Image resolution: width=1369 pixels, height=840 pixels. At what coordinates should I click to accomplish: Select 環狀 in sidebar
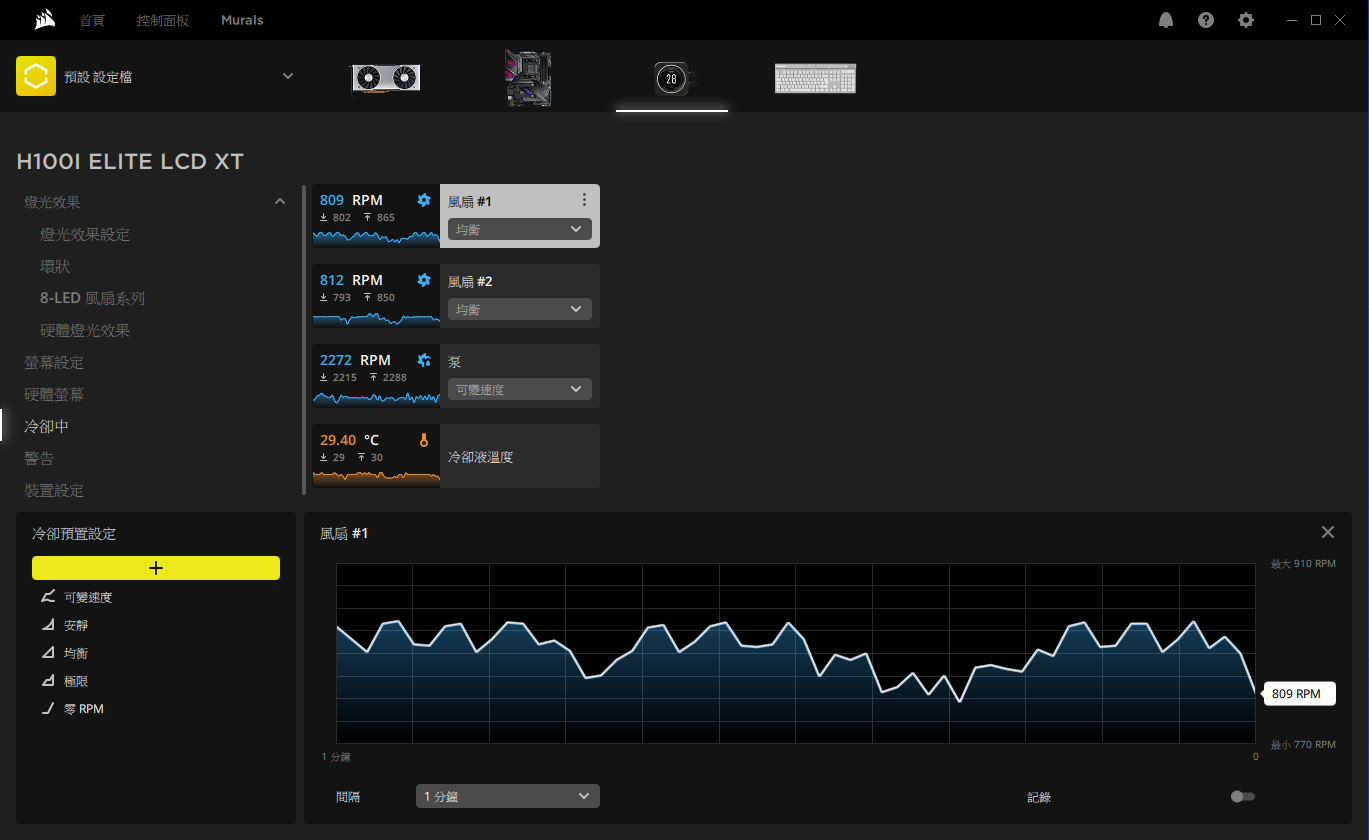(x=55, y=266)
